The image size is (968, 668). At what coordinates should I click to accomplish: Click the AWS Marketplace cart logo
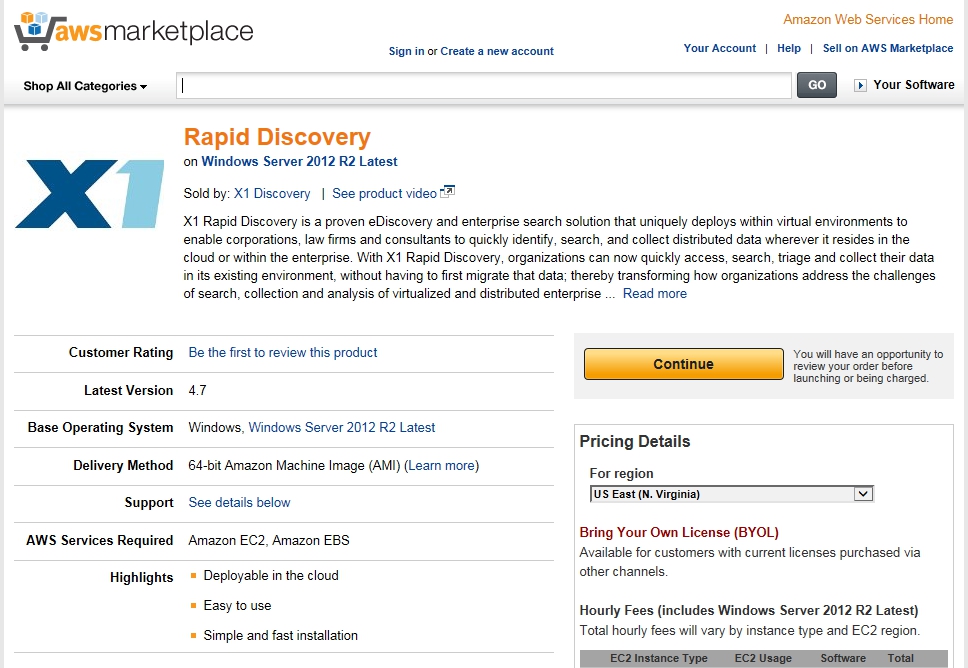point(133,31)
